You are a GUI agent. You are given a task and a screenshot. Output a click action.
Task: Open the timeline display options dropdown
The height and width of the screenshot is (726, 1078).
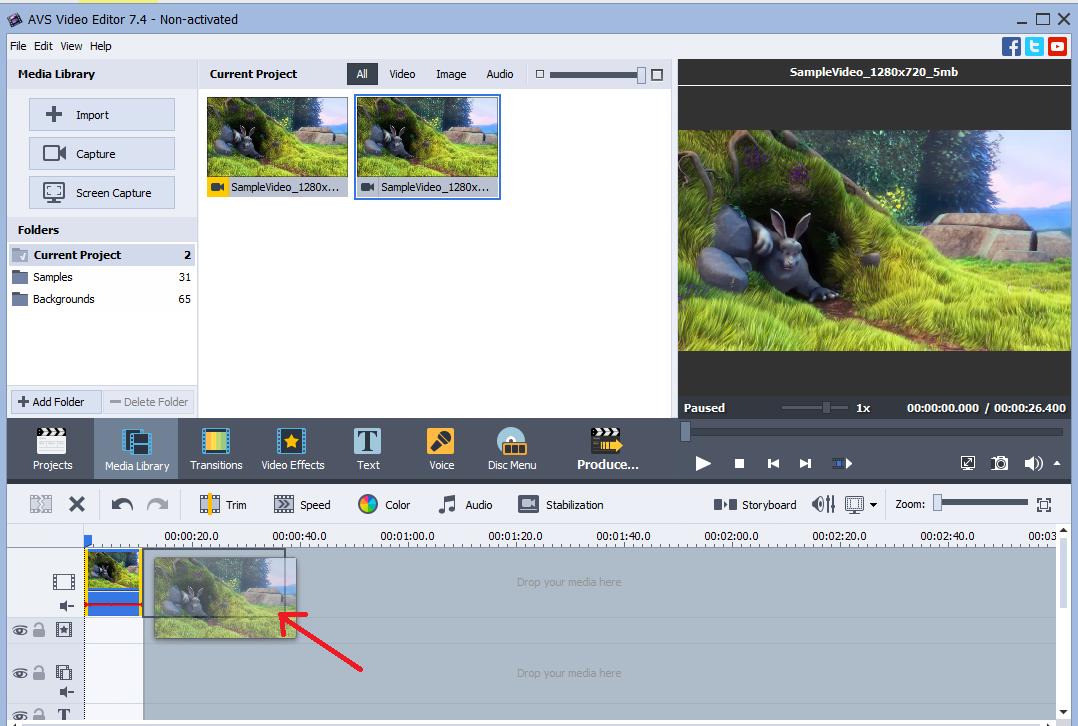click(x=873, y=505)
